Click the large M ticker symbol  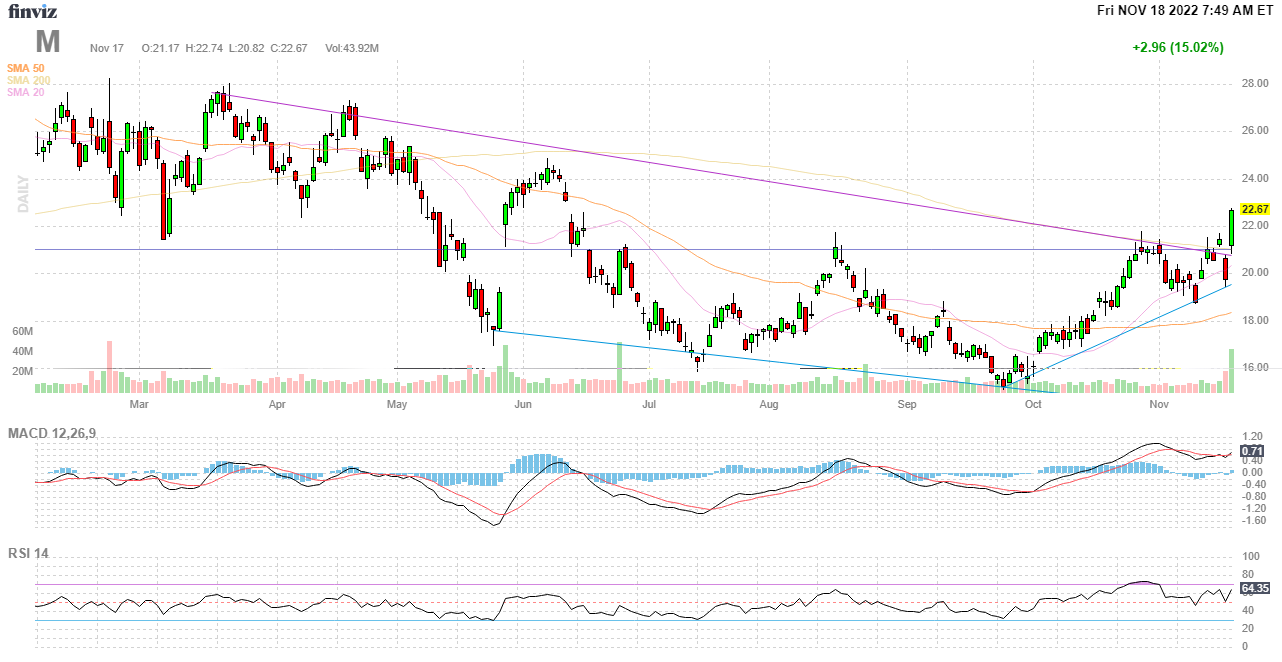(48, 42)
